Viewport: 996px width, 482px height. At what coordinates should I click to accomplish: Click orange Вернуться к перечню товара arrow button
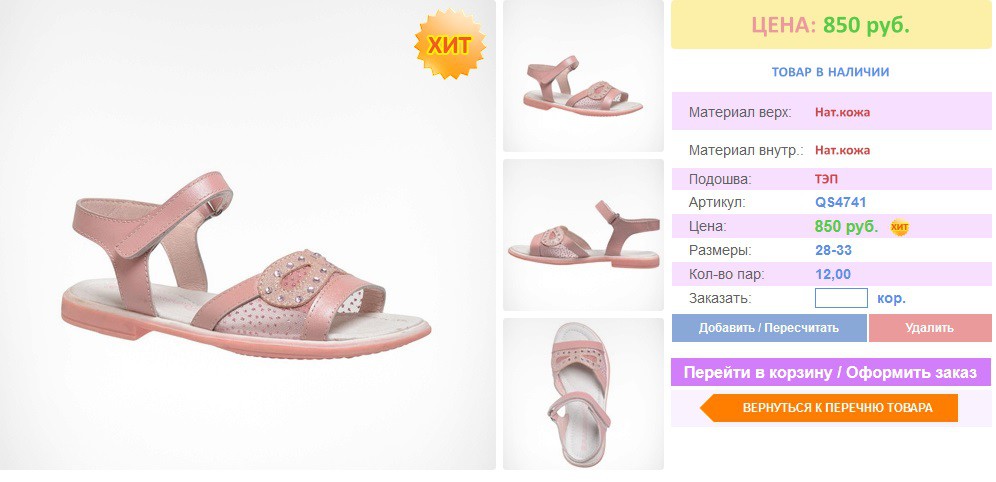pyautogui.click(x=829, y=408)
